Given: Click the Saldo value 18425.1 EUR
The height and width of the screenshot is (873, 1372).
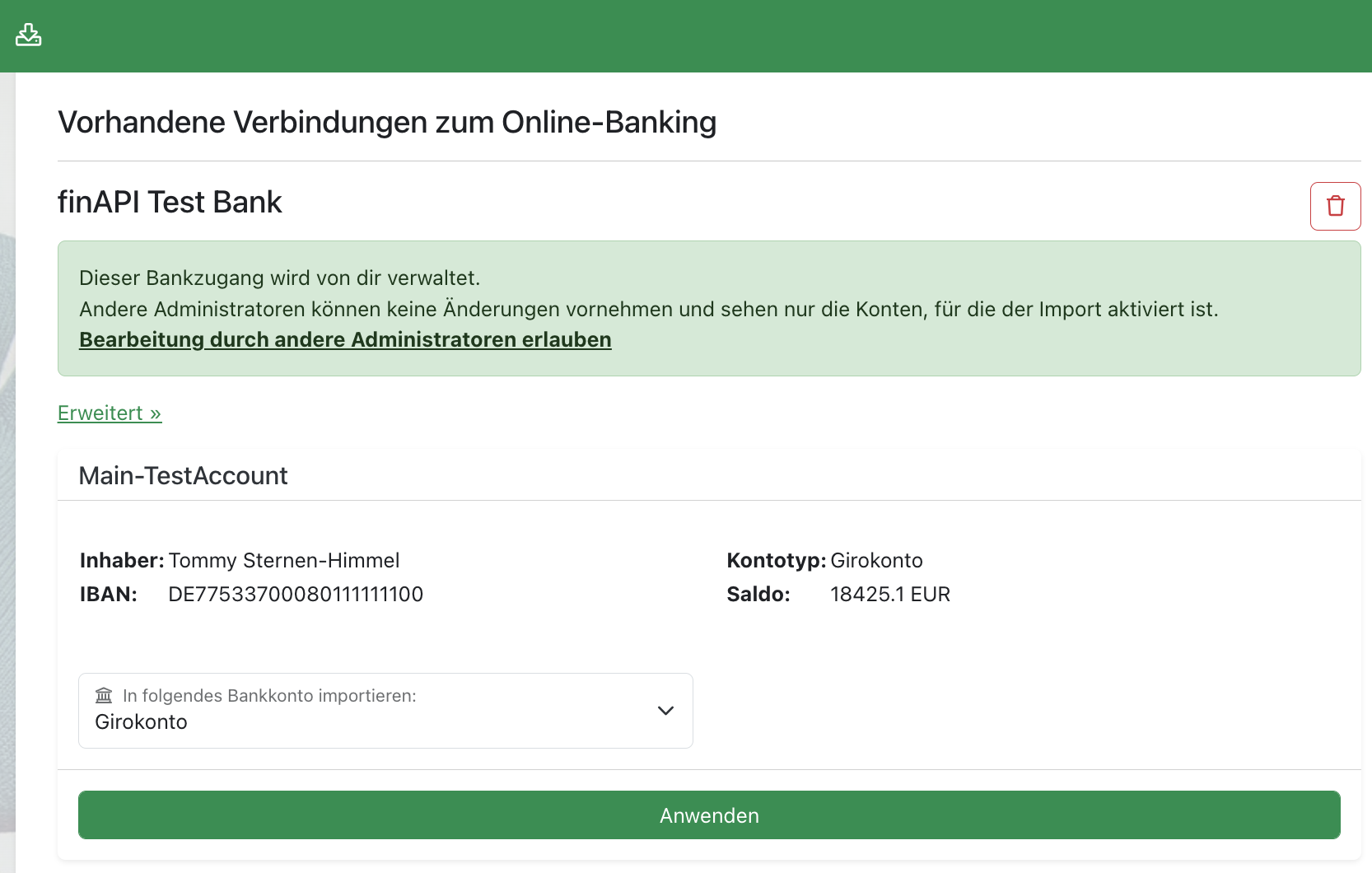Looking at the screenshot, I should 890,595.
